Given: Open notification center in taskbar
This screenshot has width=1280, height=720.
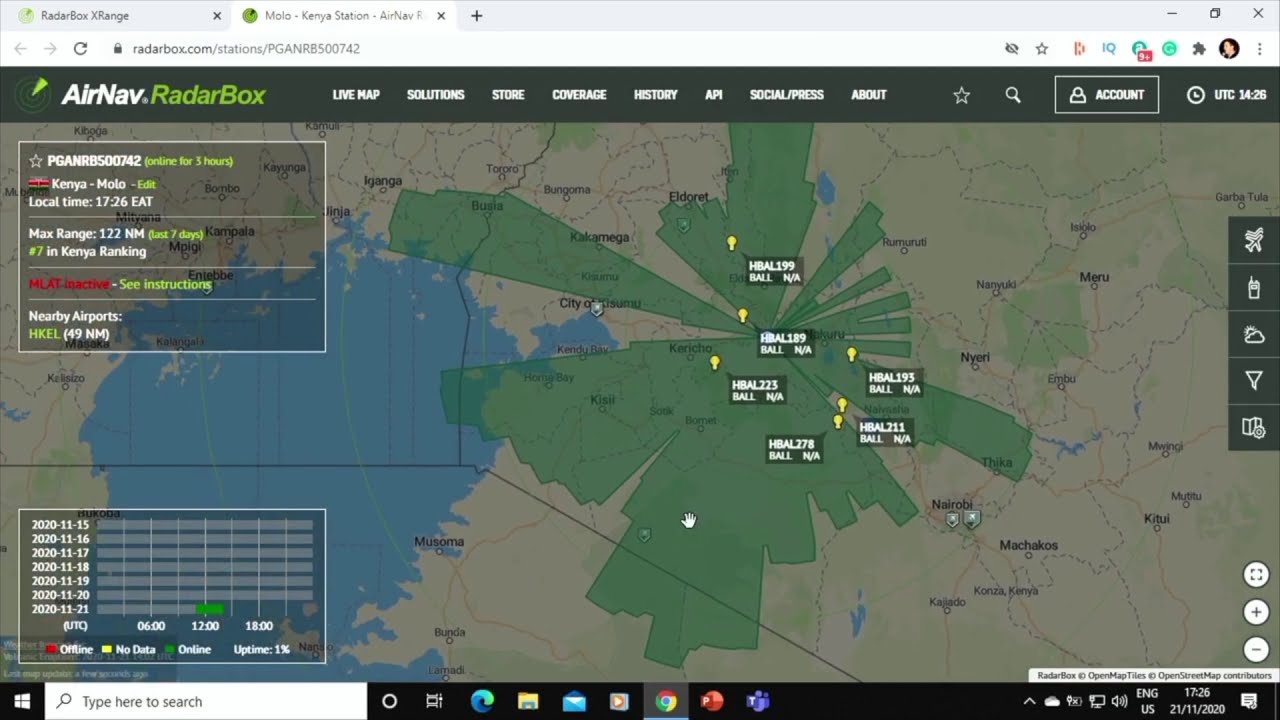Looking at the screenshot, I should coord(1249,701).
